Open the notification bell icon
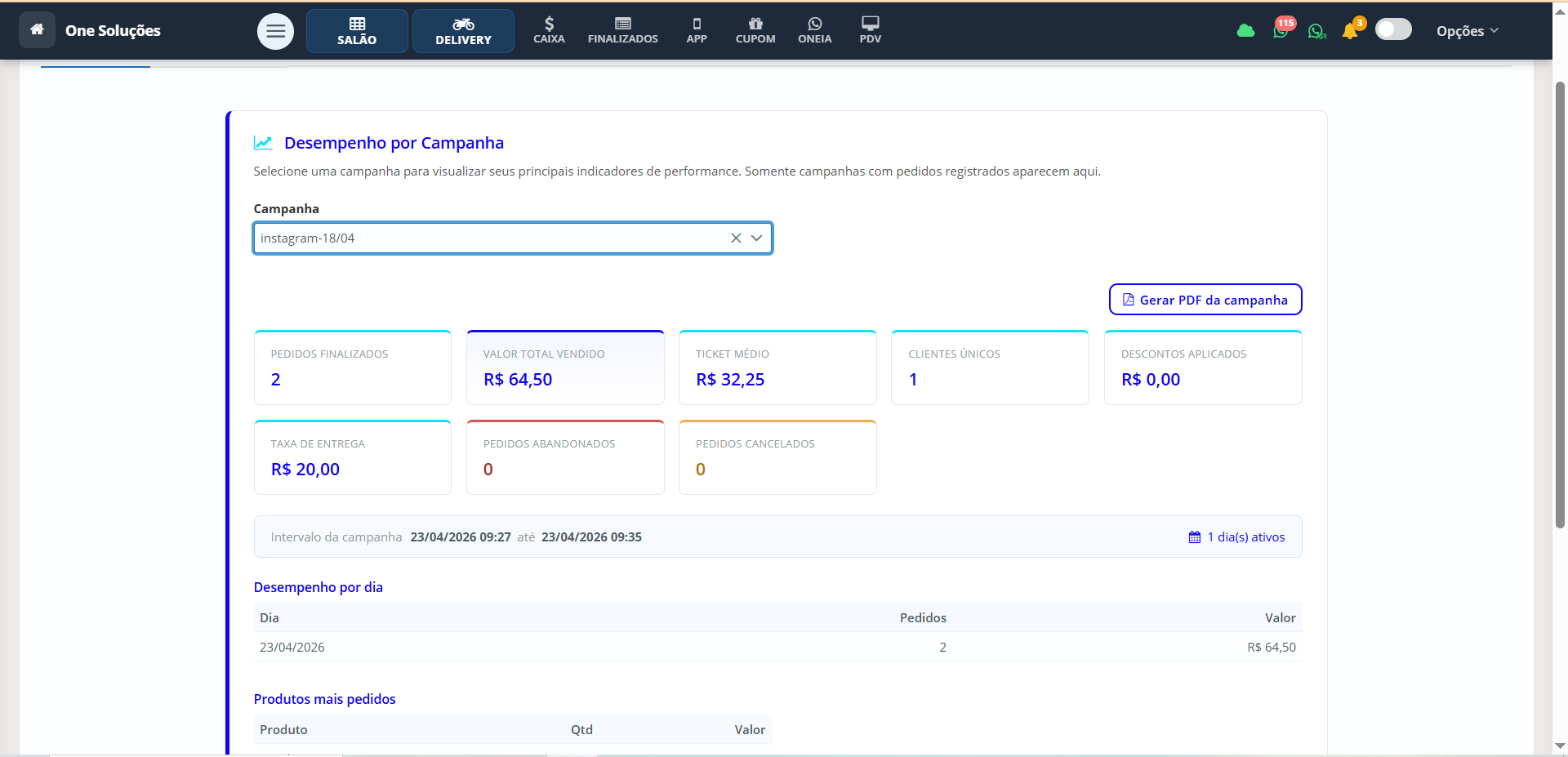This screenshot has height=757, width=1568. [1350, 31]
